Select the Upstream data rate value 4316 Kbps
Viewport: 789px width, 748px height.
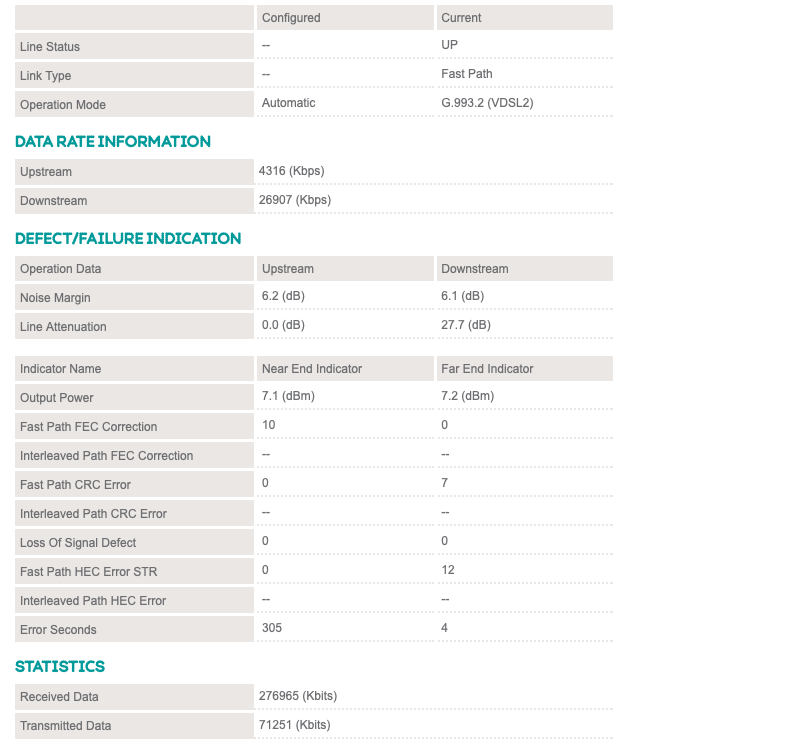tap(291, 171)
